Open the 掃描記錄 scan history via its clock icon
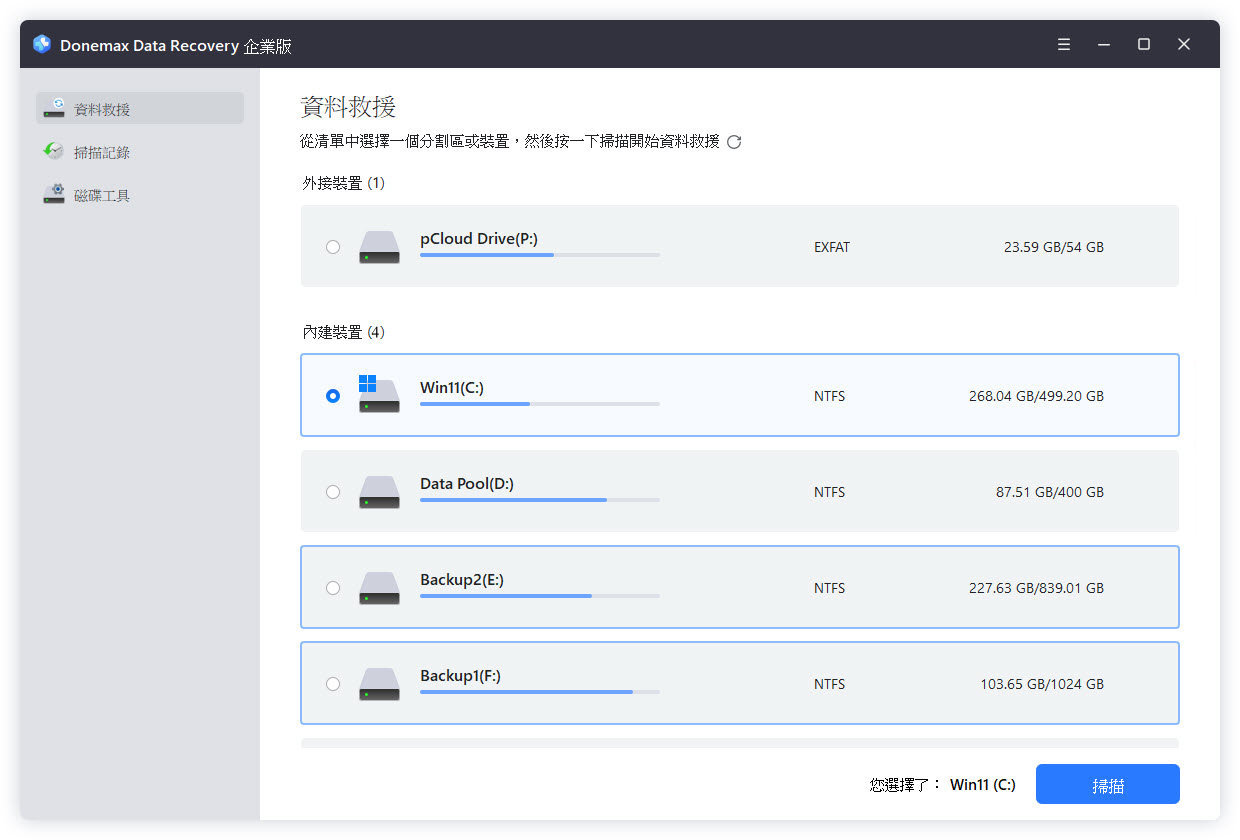The image size is (1240, 840). tap(55, 151)
